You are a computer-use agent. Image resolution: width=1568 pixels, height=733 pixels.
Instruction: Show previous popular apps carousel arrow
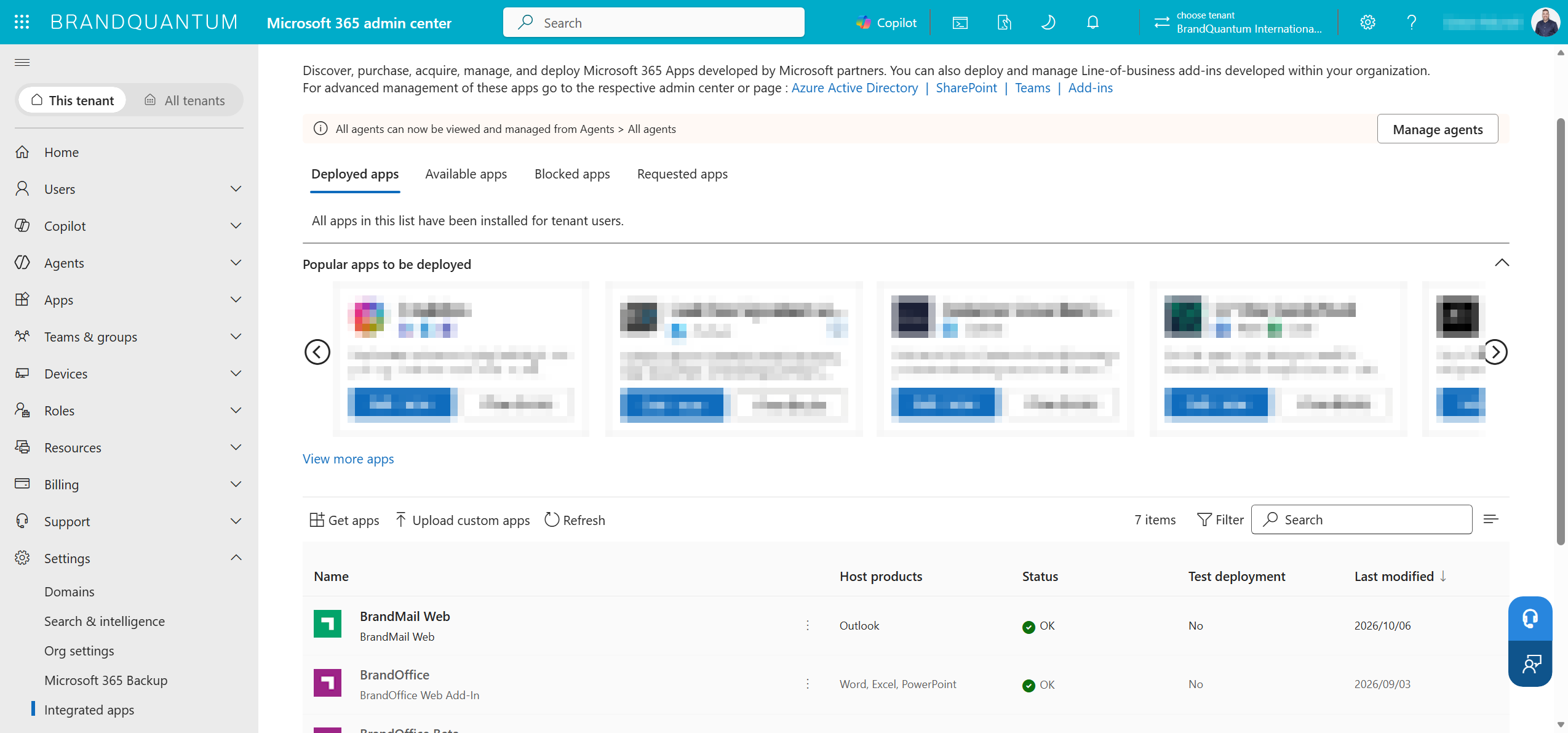click(x=317, y=352)
